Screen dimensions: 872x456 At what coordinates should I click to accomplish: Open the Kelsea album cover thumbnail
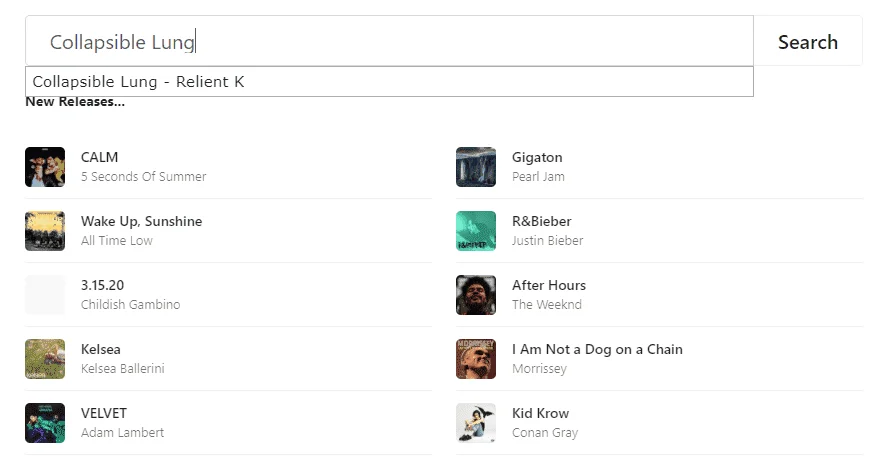(x=45, y=359)
